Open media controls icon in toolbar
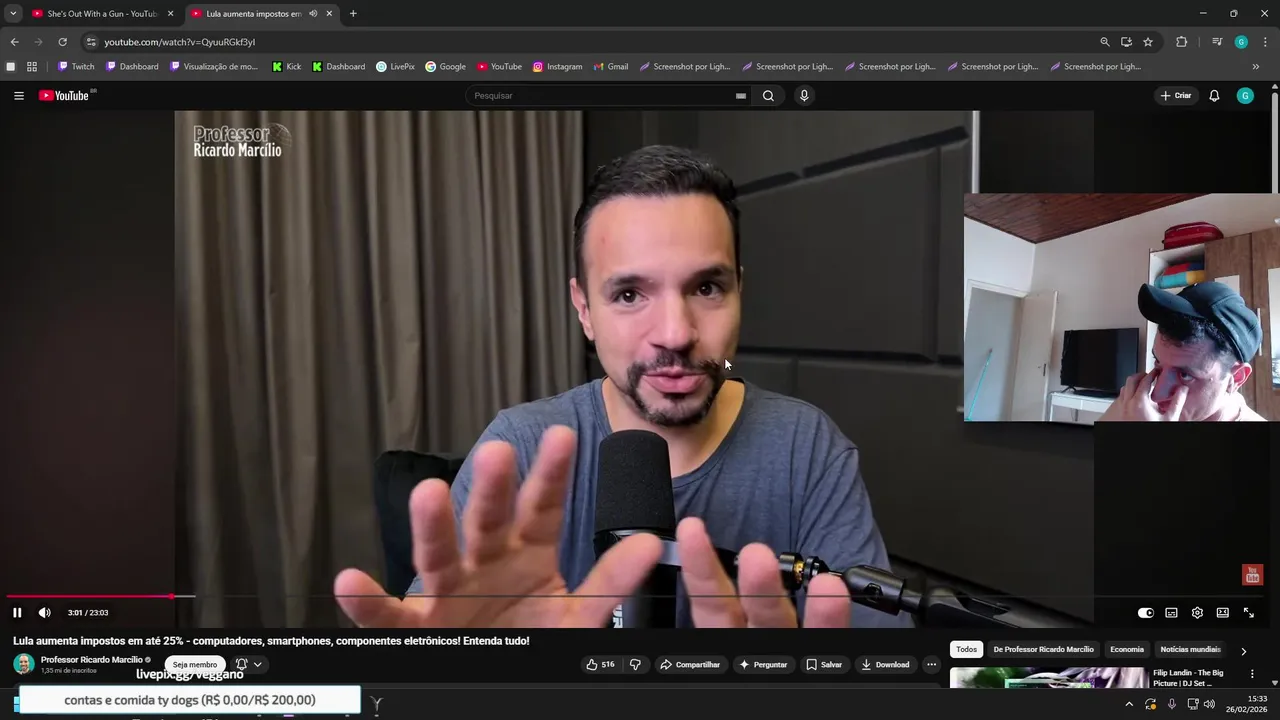Viewport: 1280px width, 720px height. [1217, 42]
